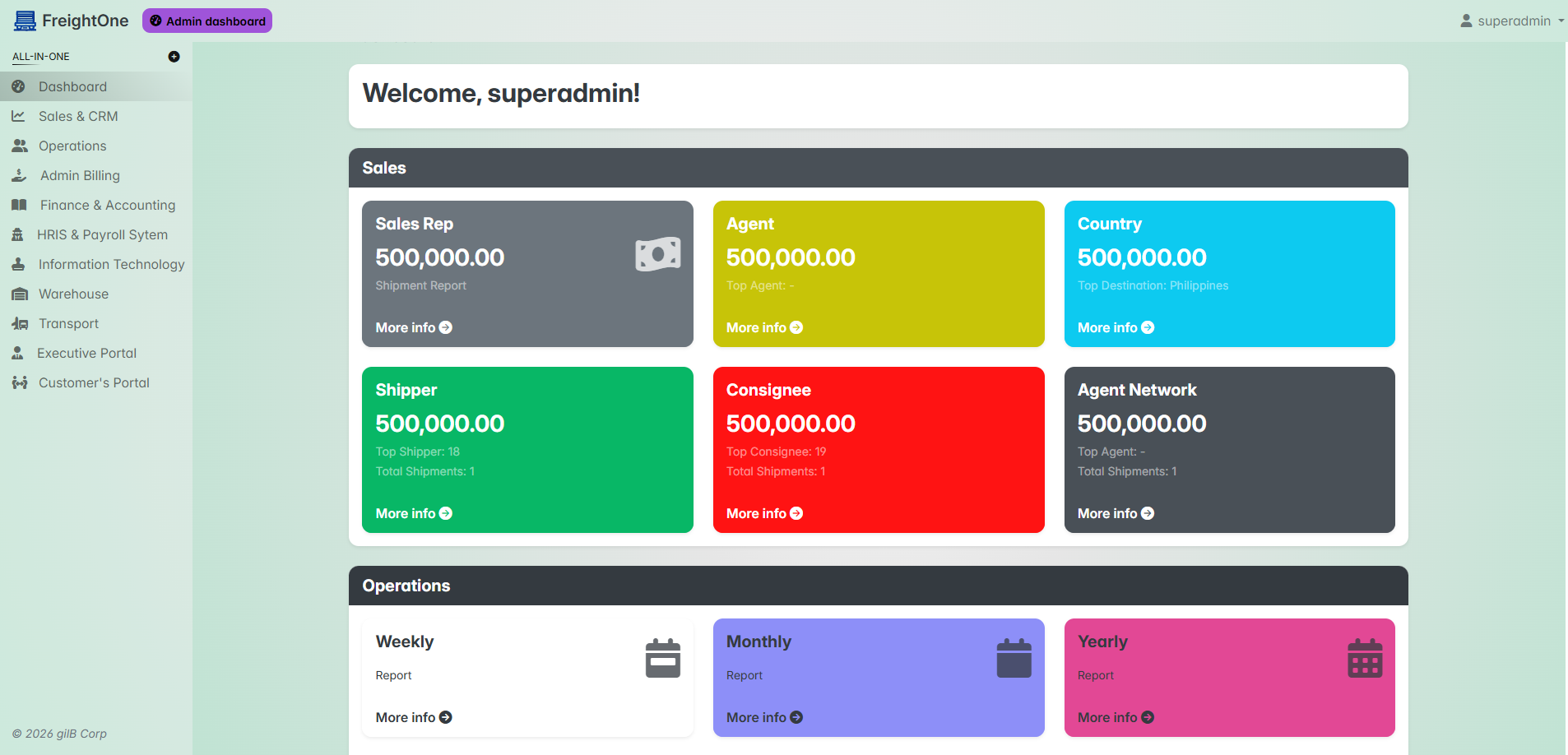Click the arrow icon beside Shipper More info
Viewport: 1568px width, 755px height.
point(446,513)
